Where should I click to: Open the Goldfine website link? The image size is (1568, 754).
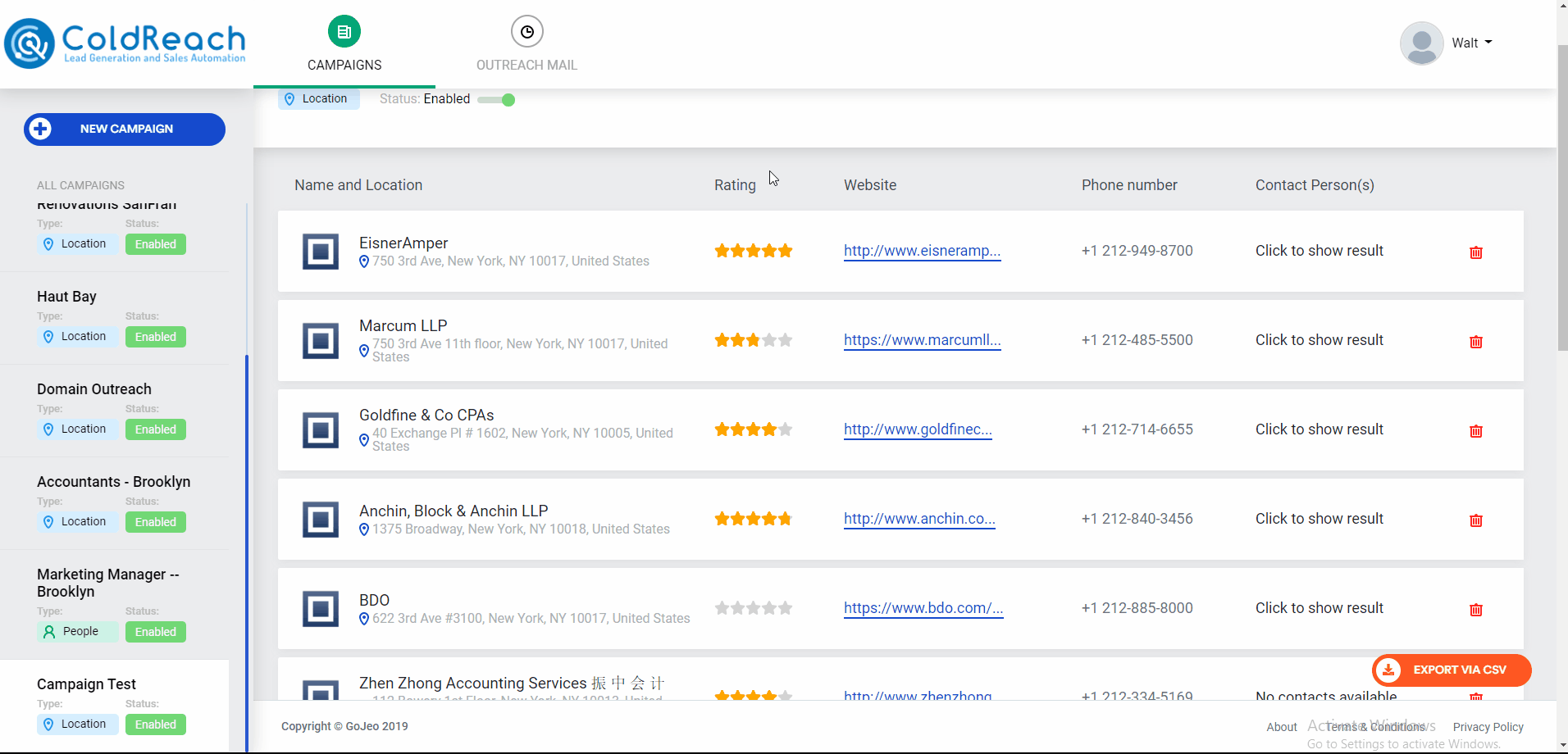pos(918,429)
